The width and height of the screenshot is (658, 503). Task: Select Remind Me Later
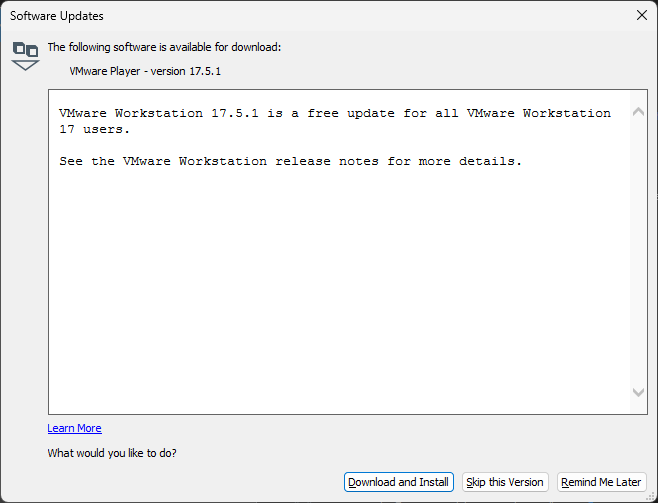tap(601, 482)
